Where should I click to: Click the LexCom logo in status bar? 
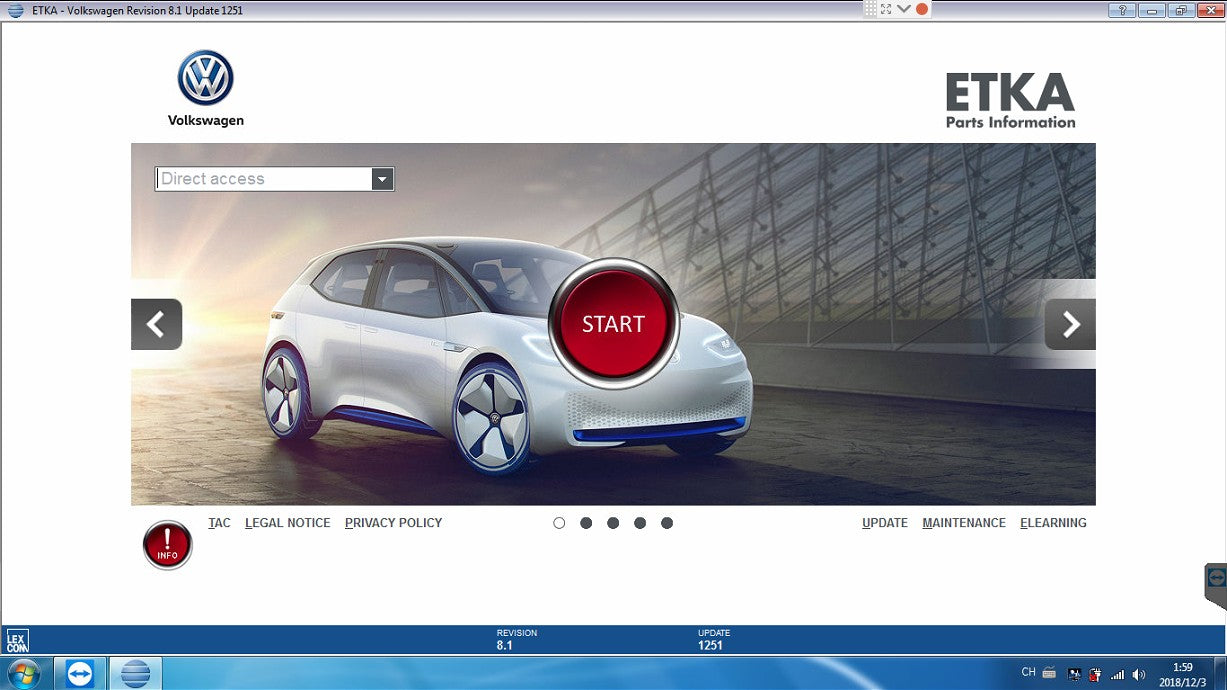17,640
